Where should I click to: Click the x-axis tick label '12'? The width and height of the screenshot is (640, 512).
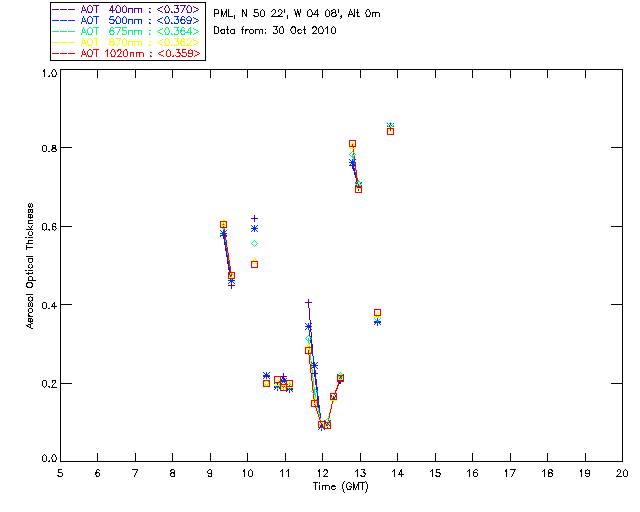pyautogui.click(x=323, y=473)
